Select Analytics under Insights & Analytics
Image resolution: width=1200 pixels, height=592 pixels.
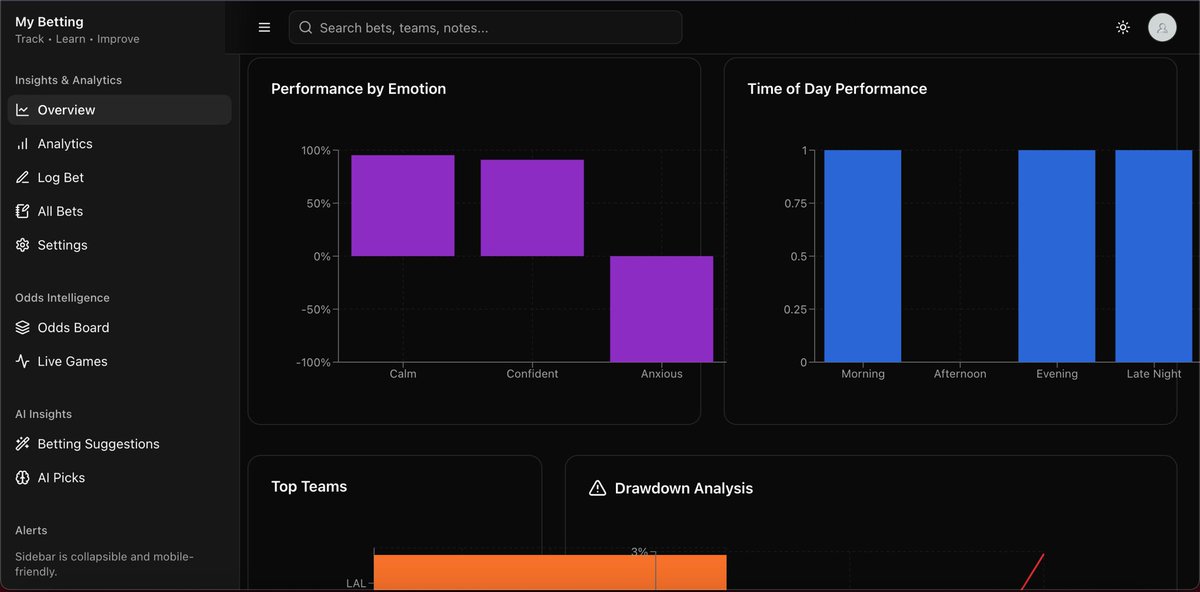pyautogui.click(x=67, y=143)
